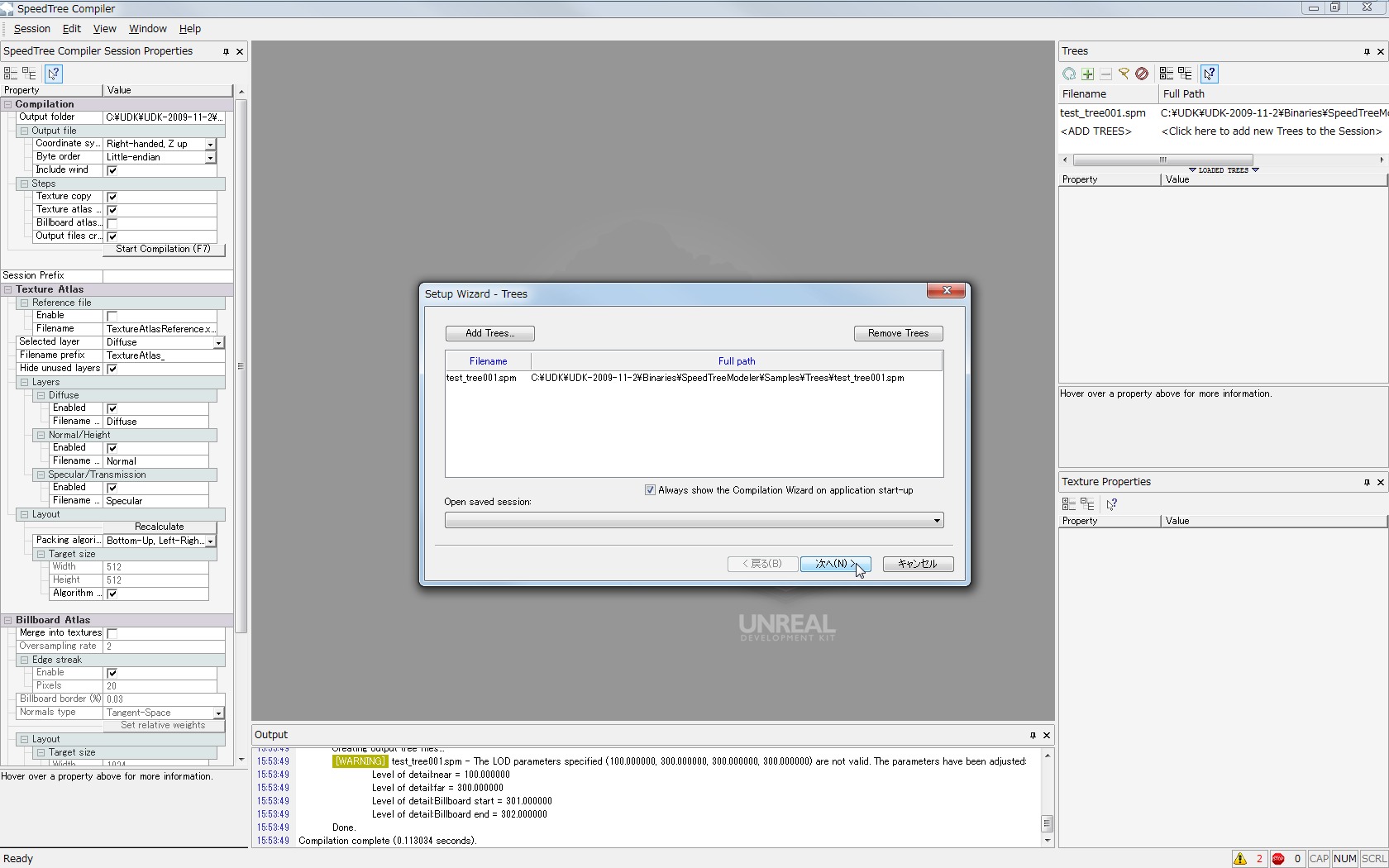The image size is (1389, 868).
Task: Collapse the Billboard Atlas section
Action: point(8,620)
